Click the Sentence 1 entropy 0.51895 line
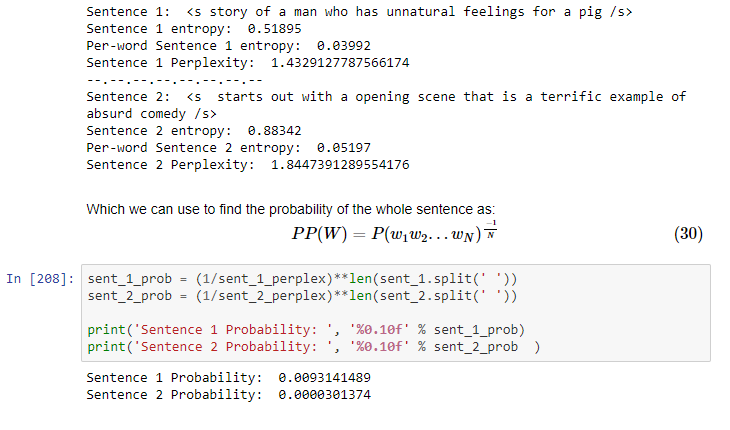 (x=194, y=29)
